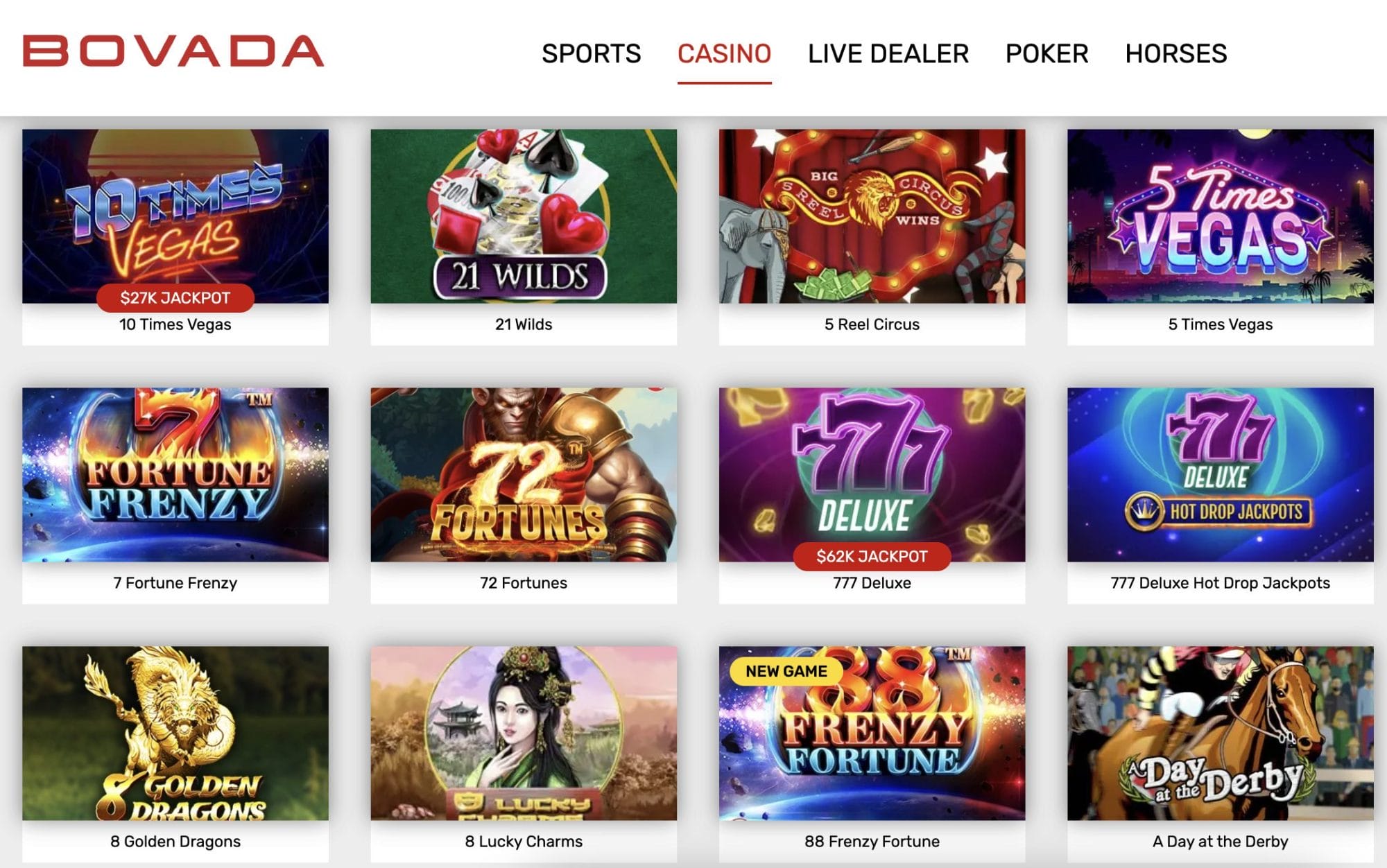Switch to the Horses tab

1176,53
